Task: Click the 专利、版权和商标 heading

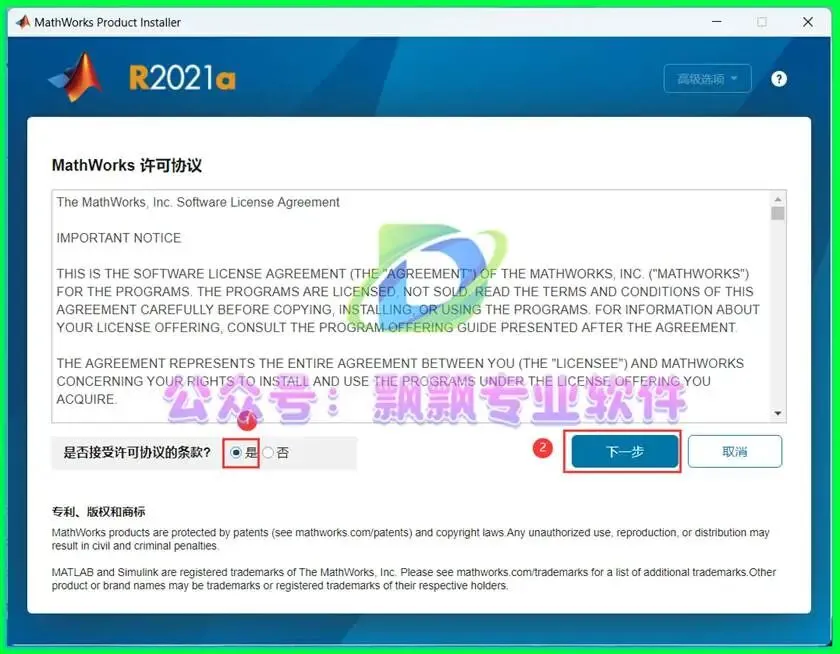Action: point(99,512)
